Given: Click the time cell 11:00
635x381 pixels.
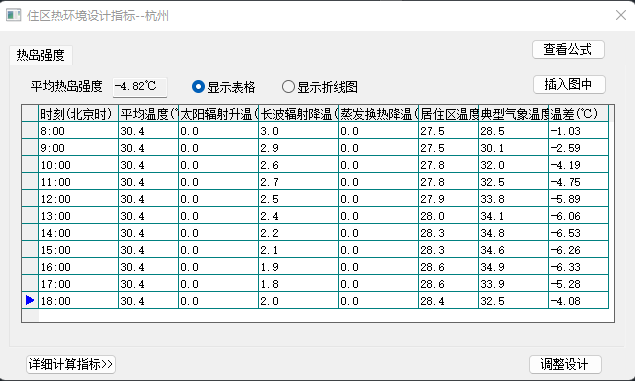Looking at the screenshot, I should [79, 182].
